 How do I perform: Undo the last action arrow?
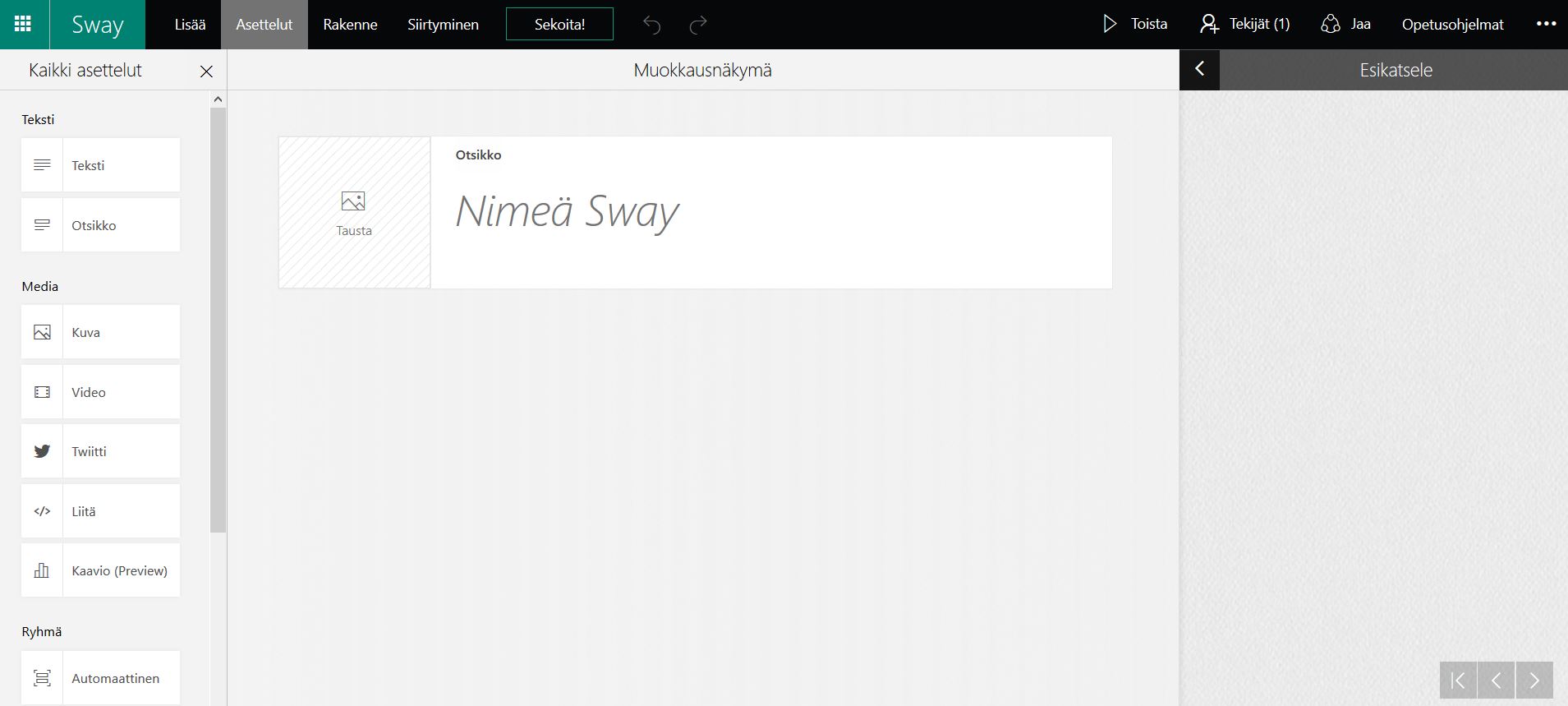coord(652,25)
